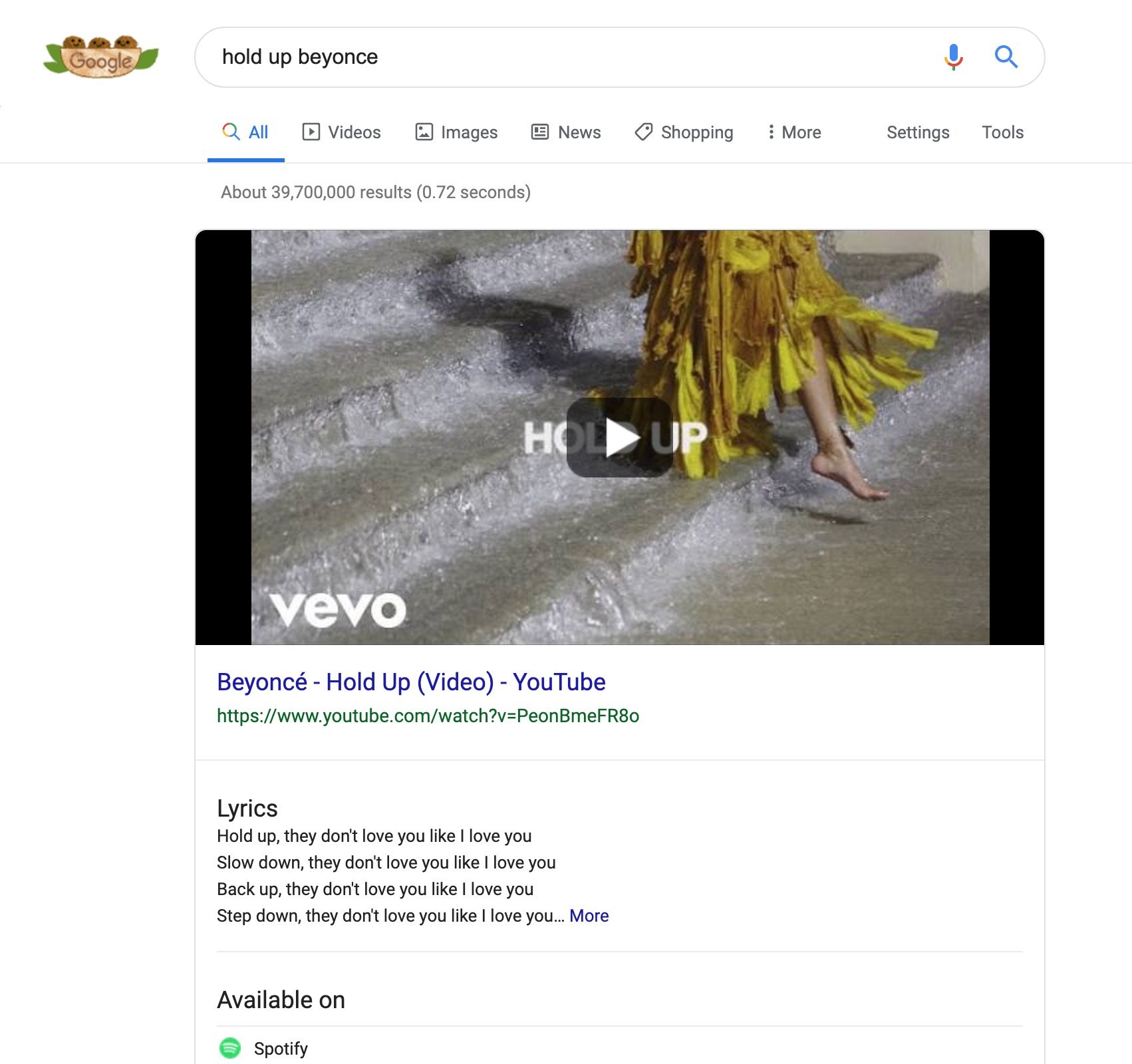Switch to the Images results tab
Screen dimensions: 1132x1064
[468, 132]
